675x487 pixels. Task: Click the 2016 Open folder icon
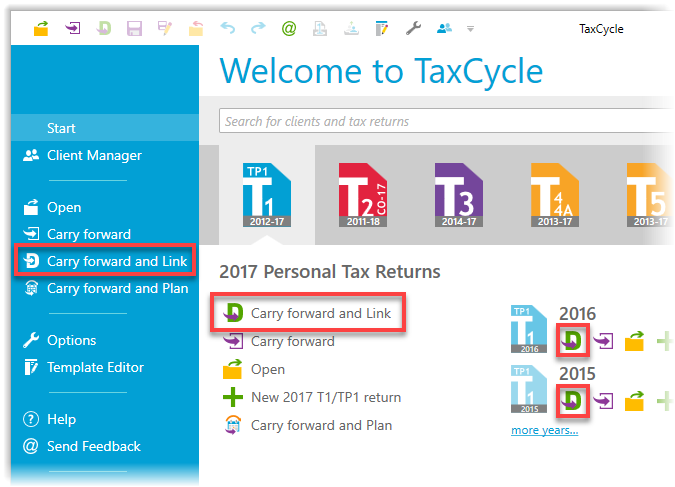[635, 341]
